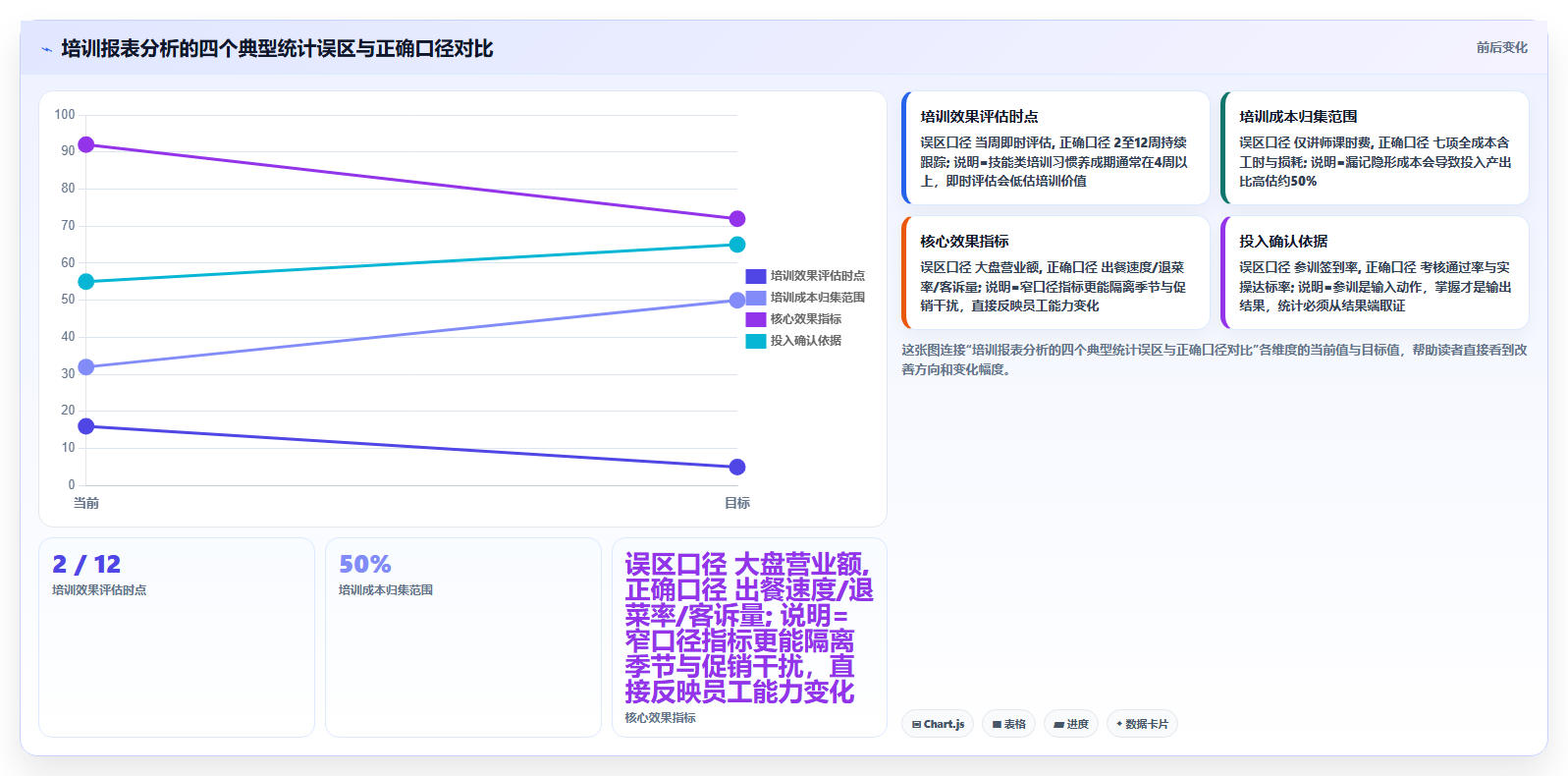Click the indigo data point at 当前 value 16
1568x776 pixels.
point(86,426)
